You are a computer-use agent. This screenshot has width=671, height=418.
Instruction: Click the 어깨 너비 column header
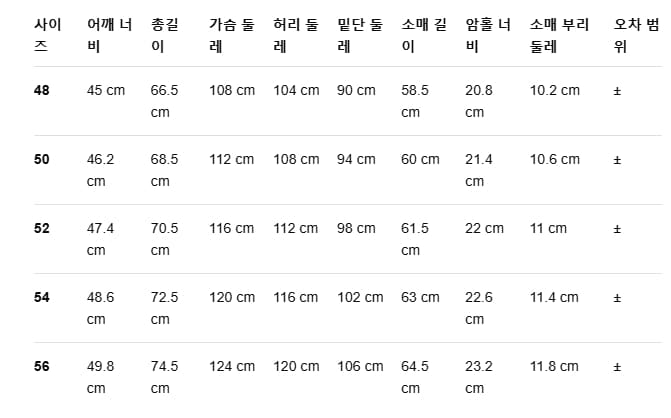110,35
